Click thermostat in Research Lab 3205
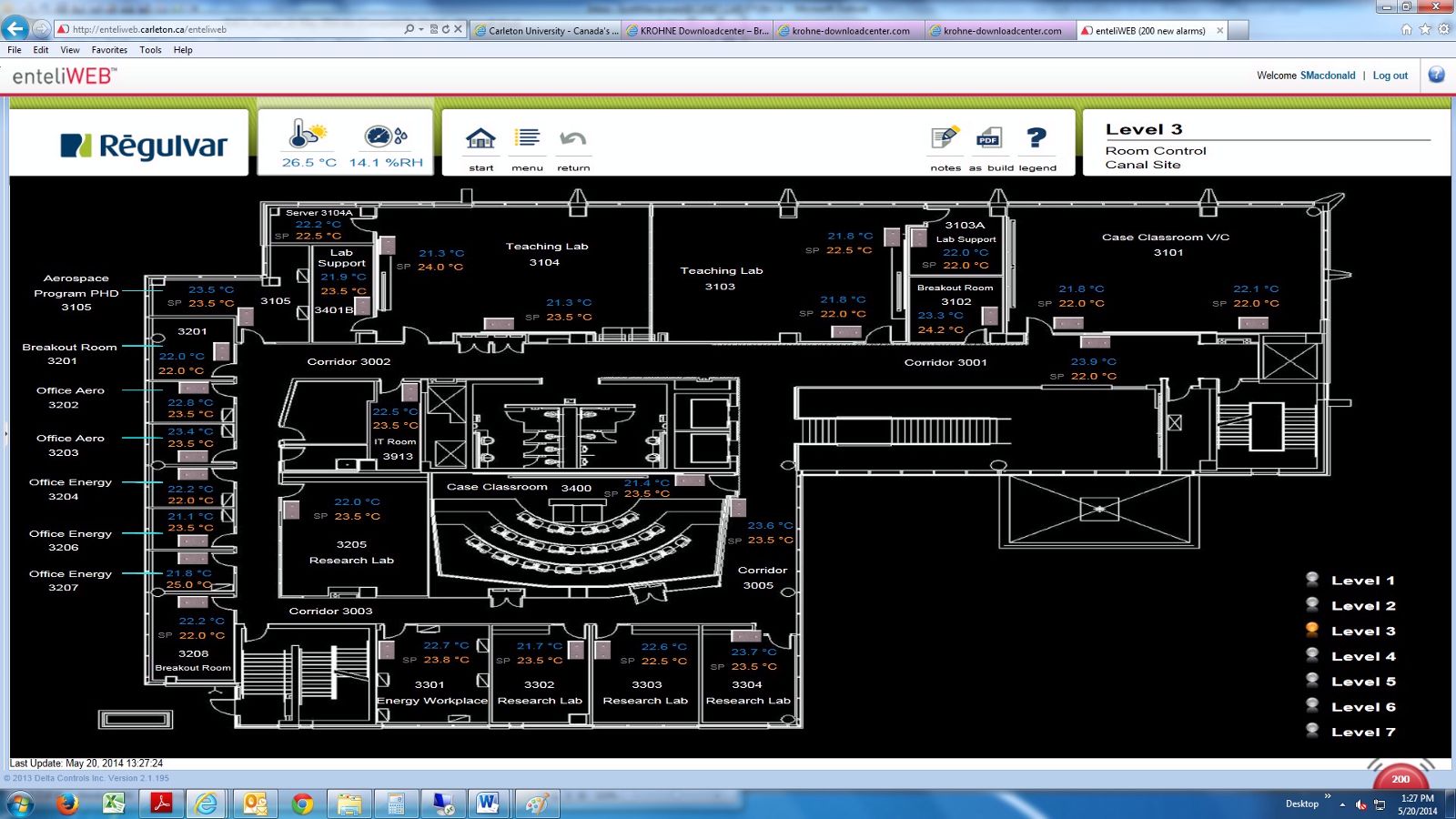Viewport: 1456px width, 819px height. click(x=291, y=510)
